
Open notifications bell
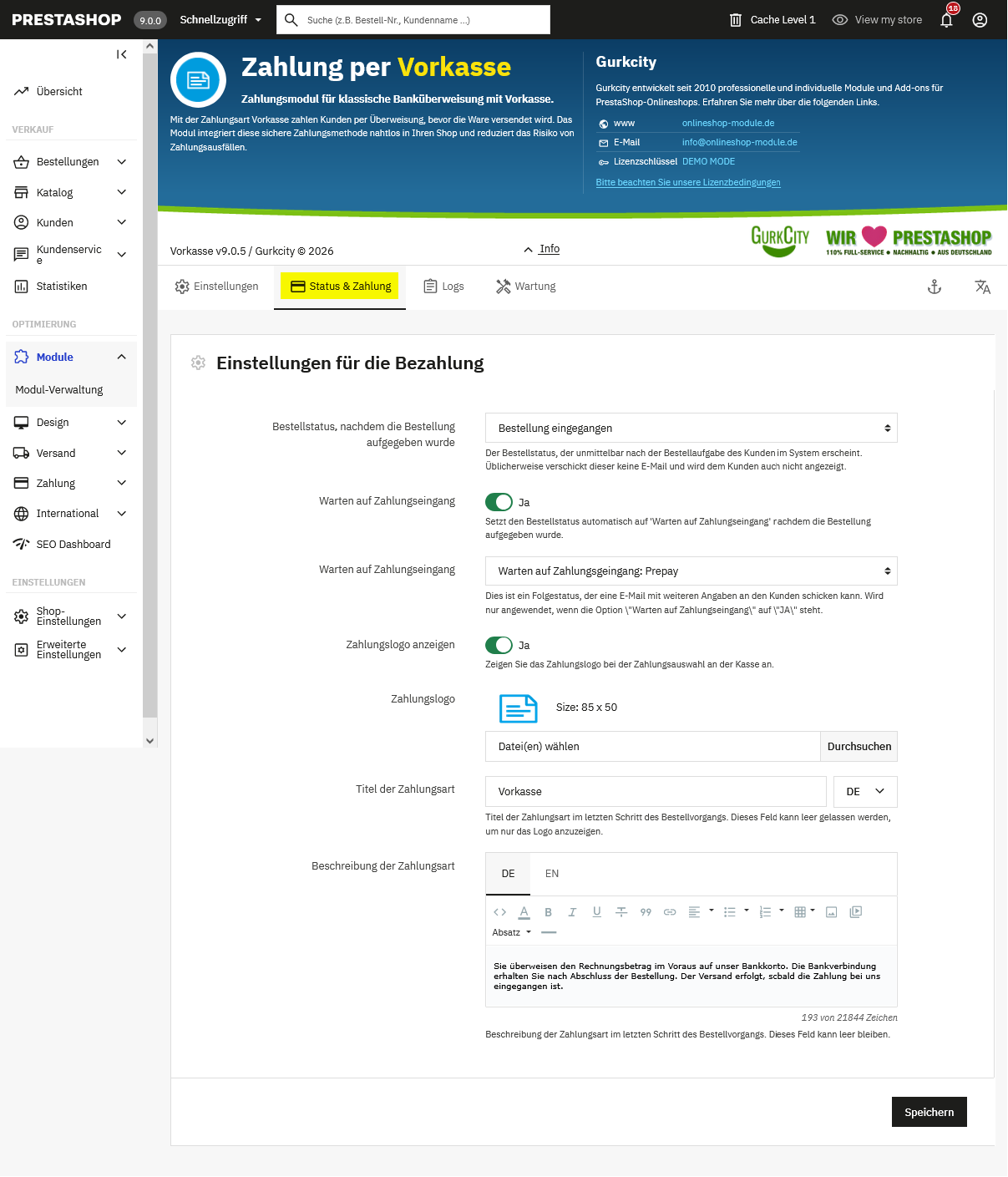947,20
